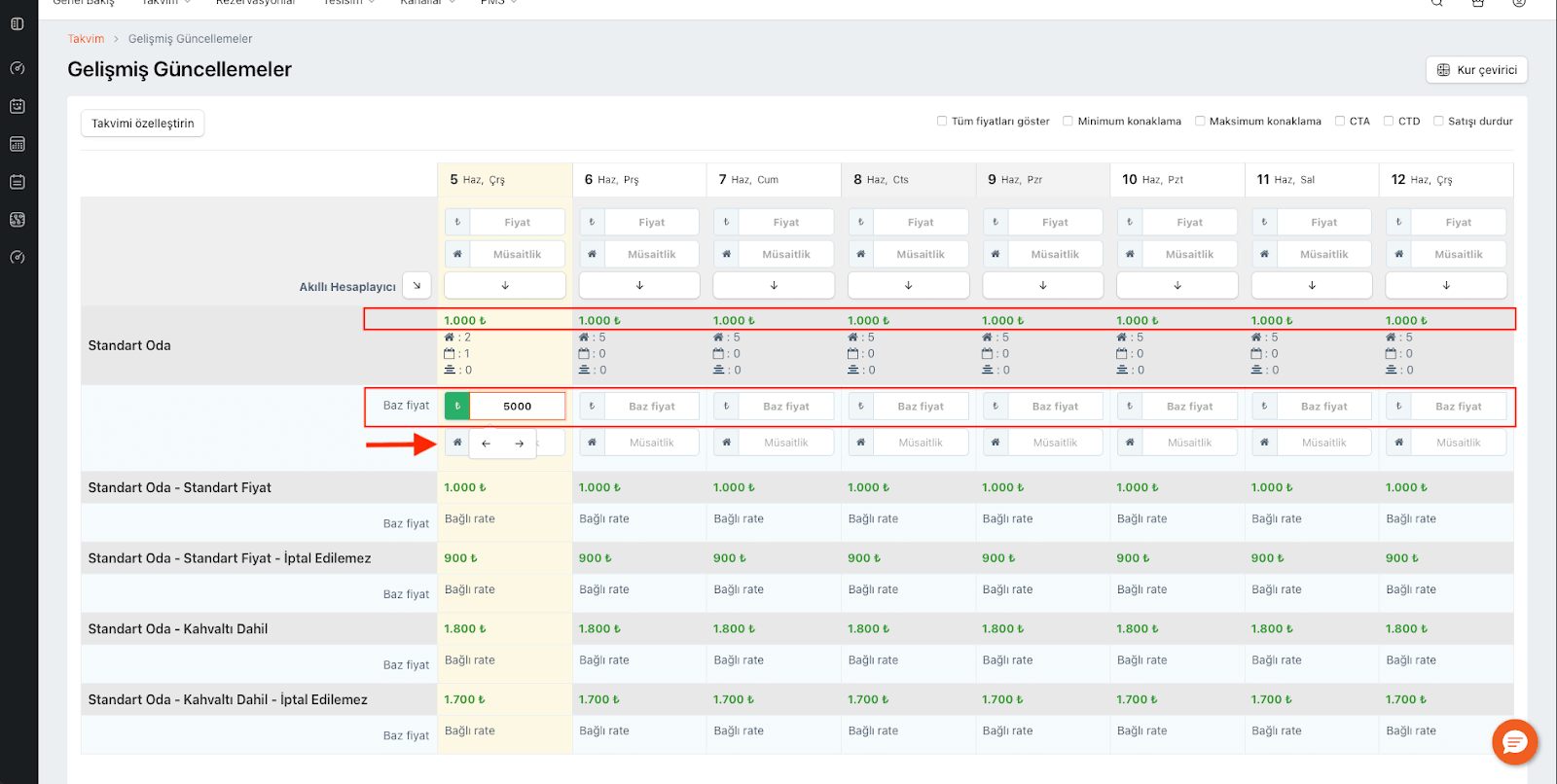Click the Akıllı Hesaplayıcı diagonal arrow icon
1557x784 pixels.
tap(416, 285)
